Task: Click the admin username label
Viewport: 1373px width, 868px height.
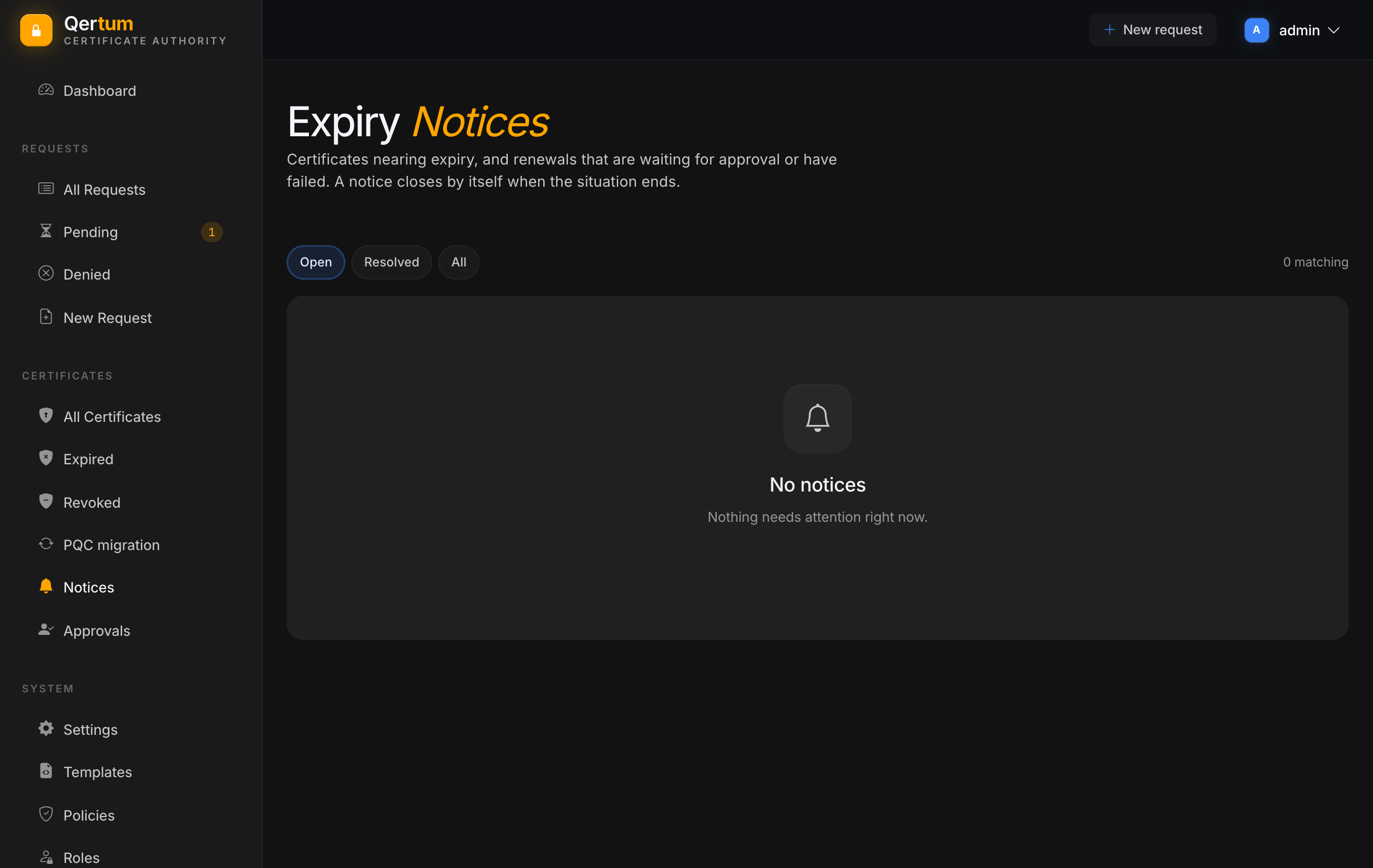Action: pyautogui.click(x=1299, y=30)
